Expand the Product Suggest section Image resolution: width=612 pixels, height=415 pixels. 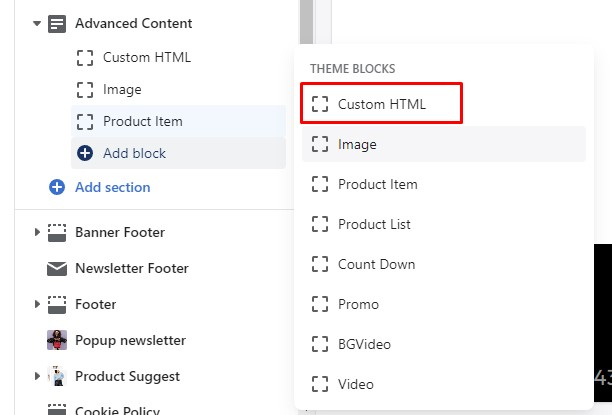37,376
